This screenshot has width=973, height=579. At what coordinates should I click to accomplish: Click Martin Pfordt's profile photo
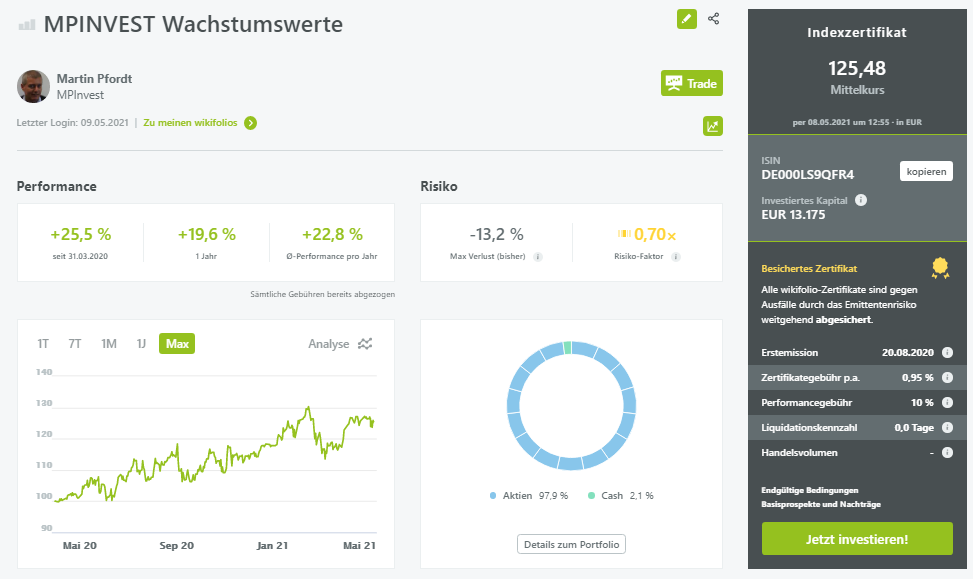(x=34, y=86)
